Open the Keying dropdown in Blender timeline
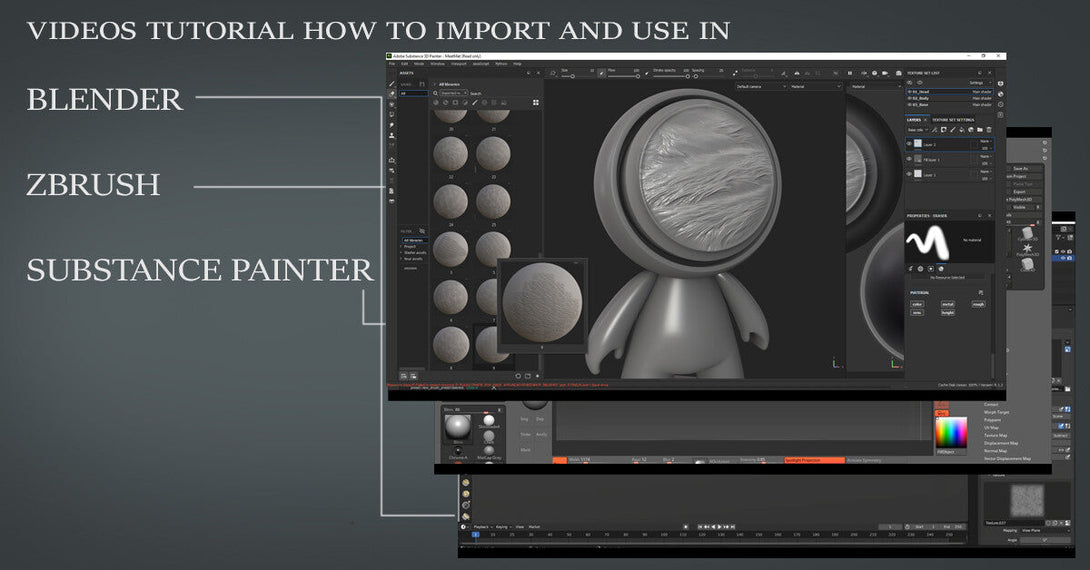 (503, 526)
